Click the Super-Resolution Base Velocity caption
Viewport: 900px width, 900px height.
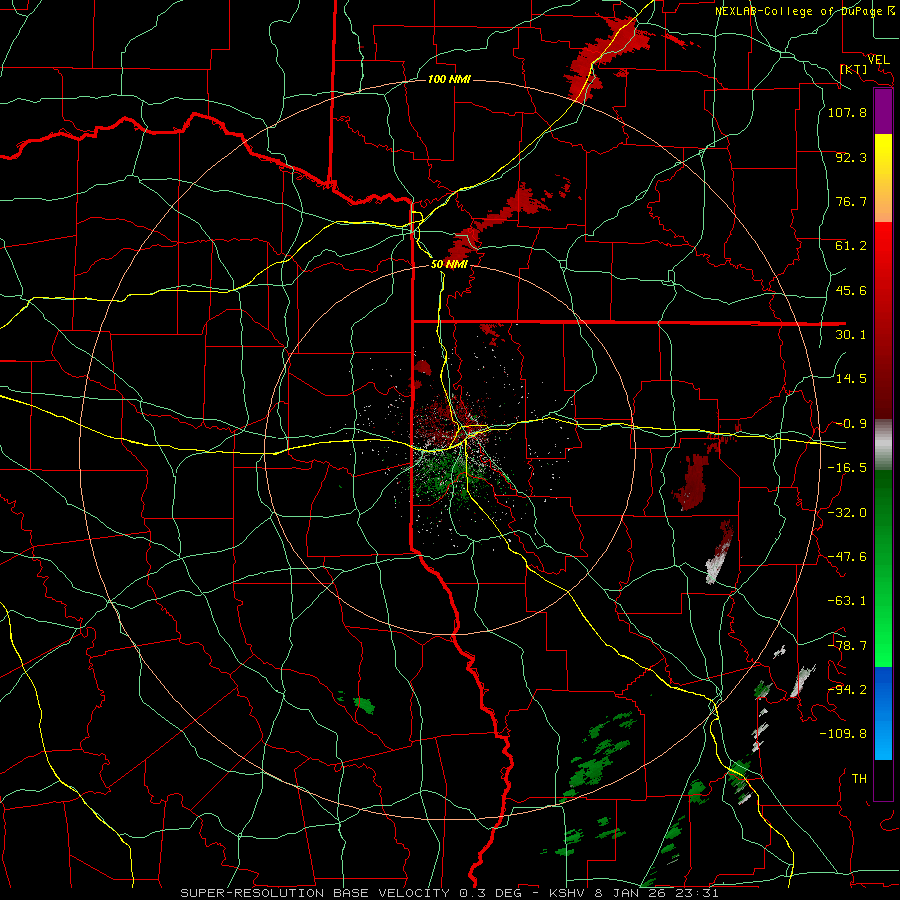[449, 893]
